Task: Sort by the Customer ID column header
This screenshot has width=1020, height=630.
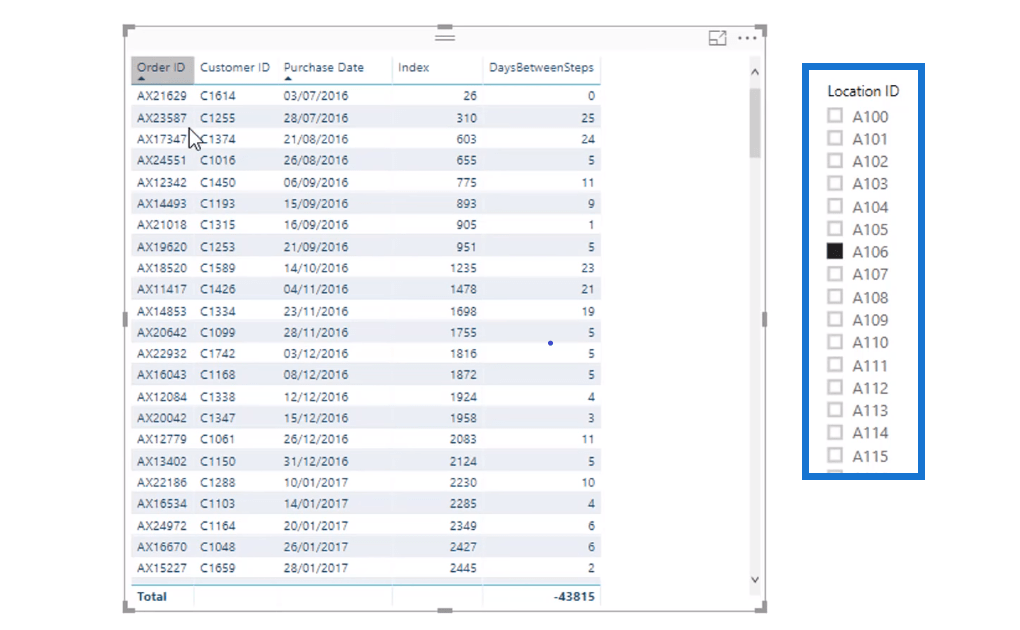Action: (235, 68)
